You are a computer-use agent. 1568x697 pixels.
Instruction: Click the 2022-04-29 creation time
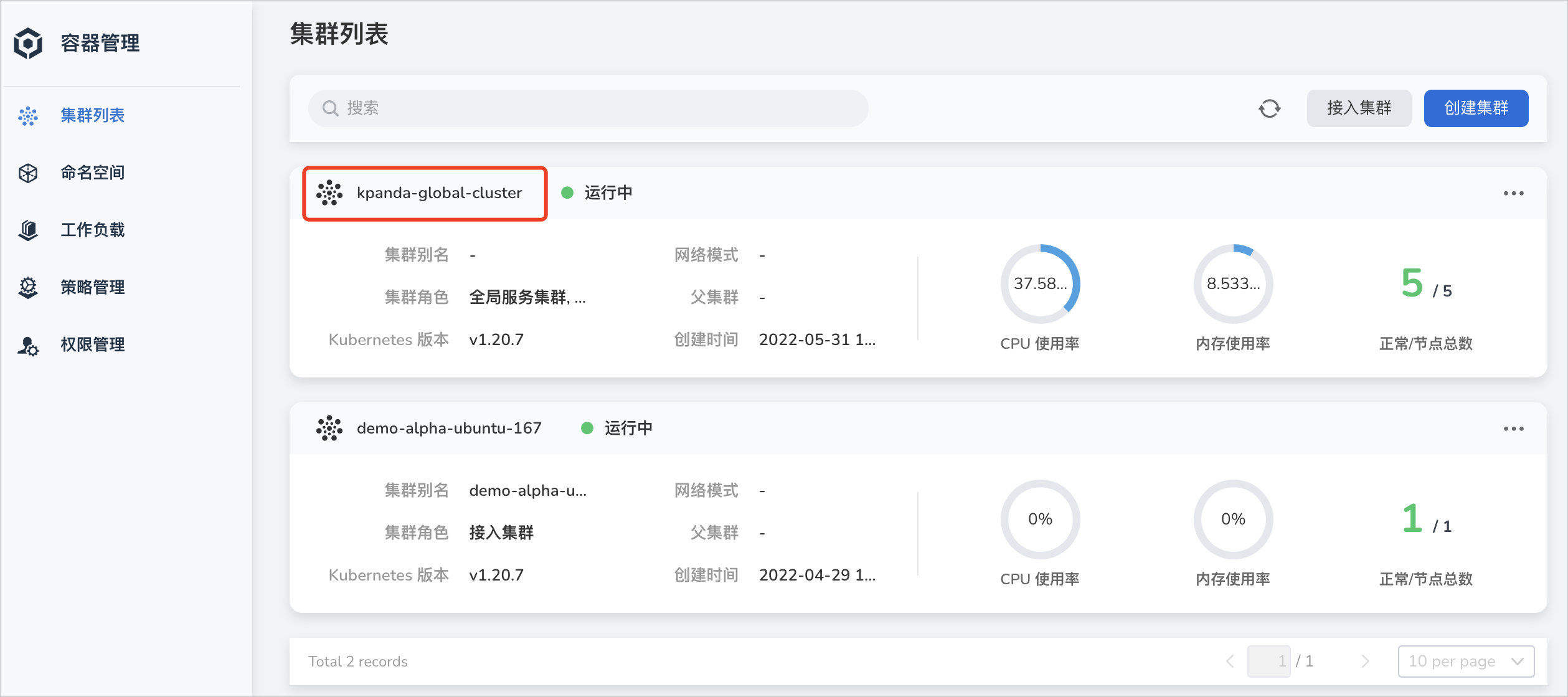tap(817, 576)
